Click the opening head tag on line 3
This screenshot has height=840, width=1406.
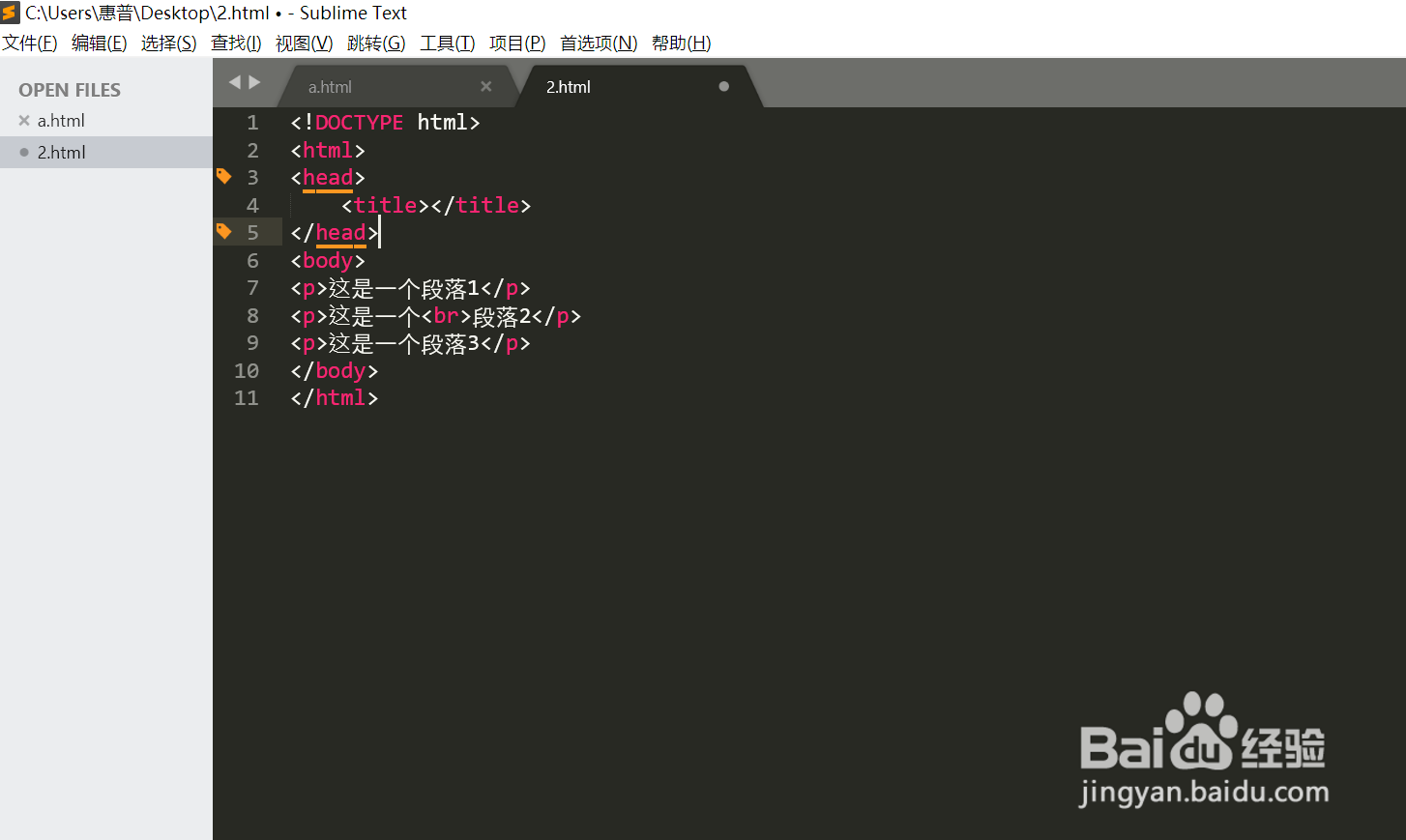coord(328,178)
